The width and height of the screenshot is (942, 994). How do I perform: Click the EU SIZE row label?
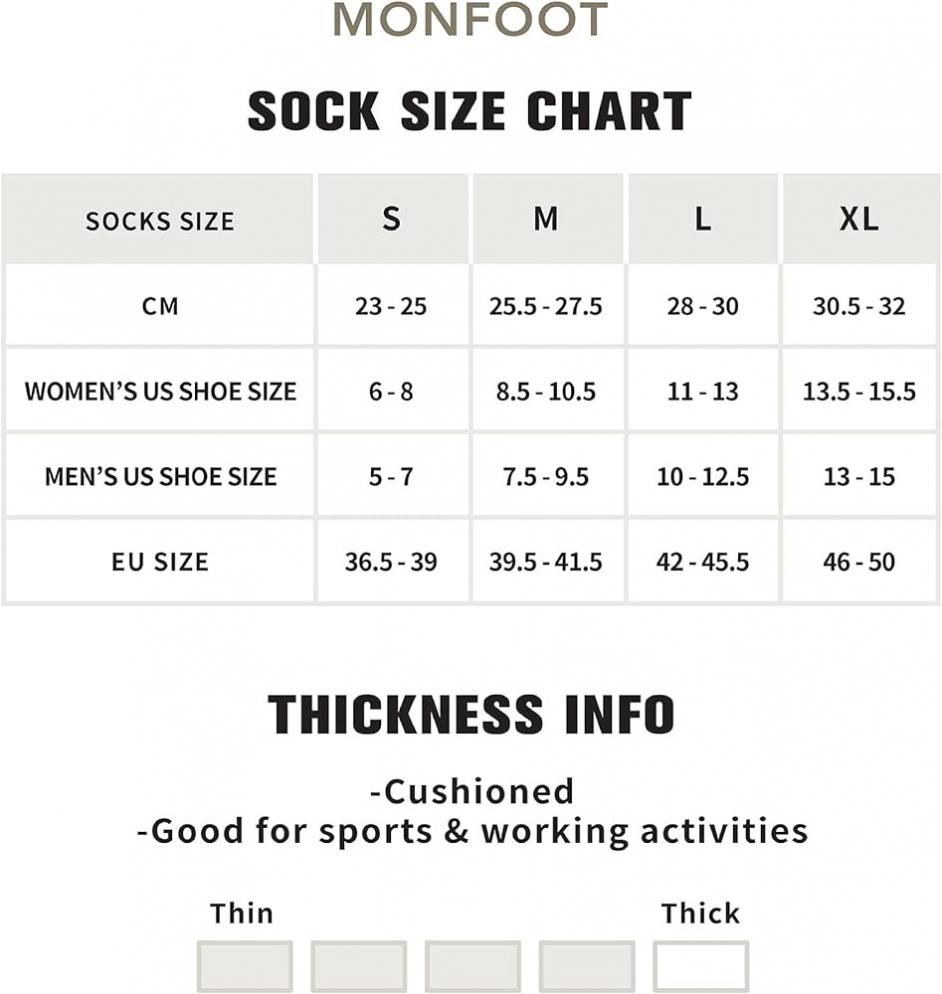[x=160, y=562]
